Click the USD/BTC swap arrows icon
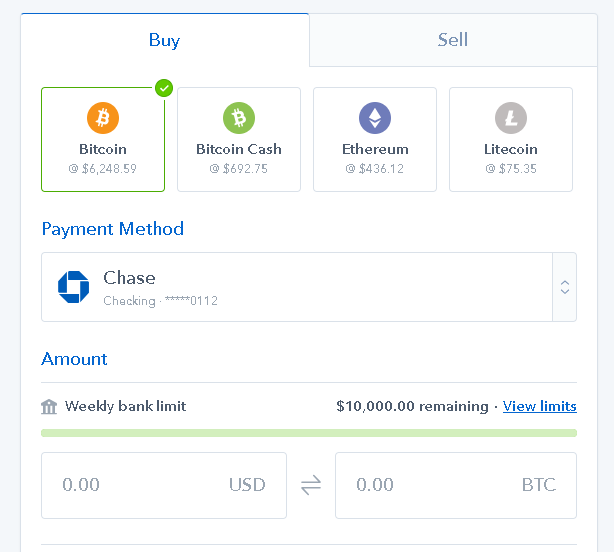Image resolution: width=614 pixels, height=552 pixels. pos(311,485)
